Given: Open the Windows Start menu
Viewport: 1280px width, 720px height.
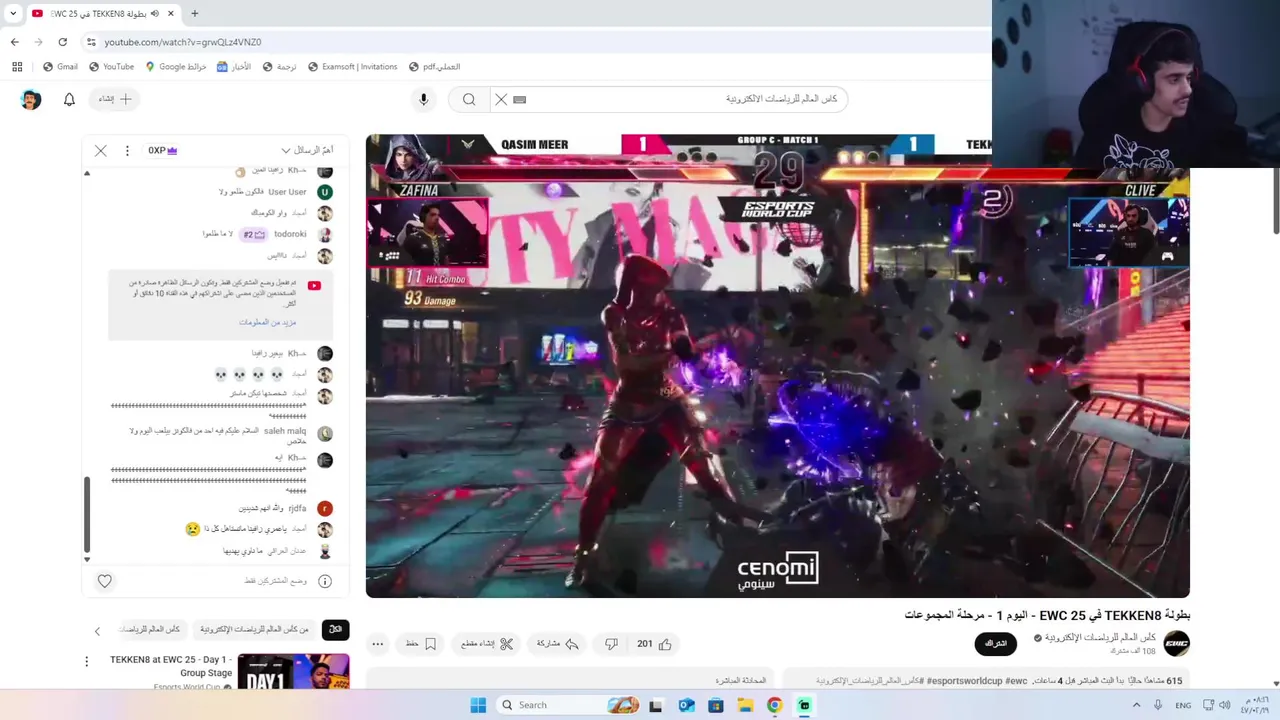Looking at the screenshot, I should pyautogui.click(x=478, y=705).
